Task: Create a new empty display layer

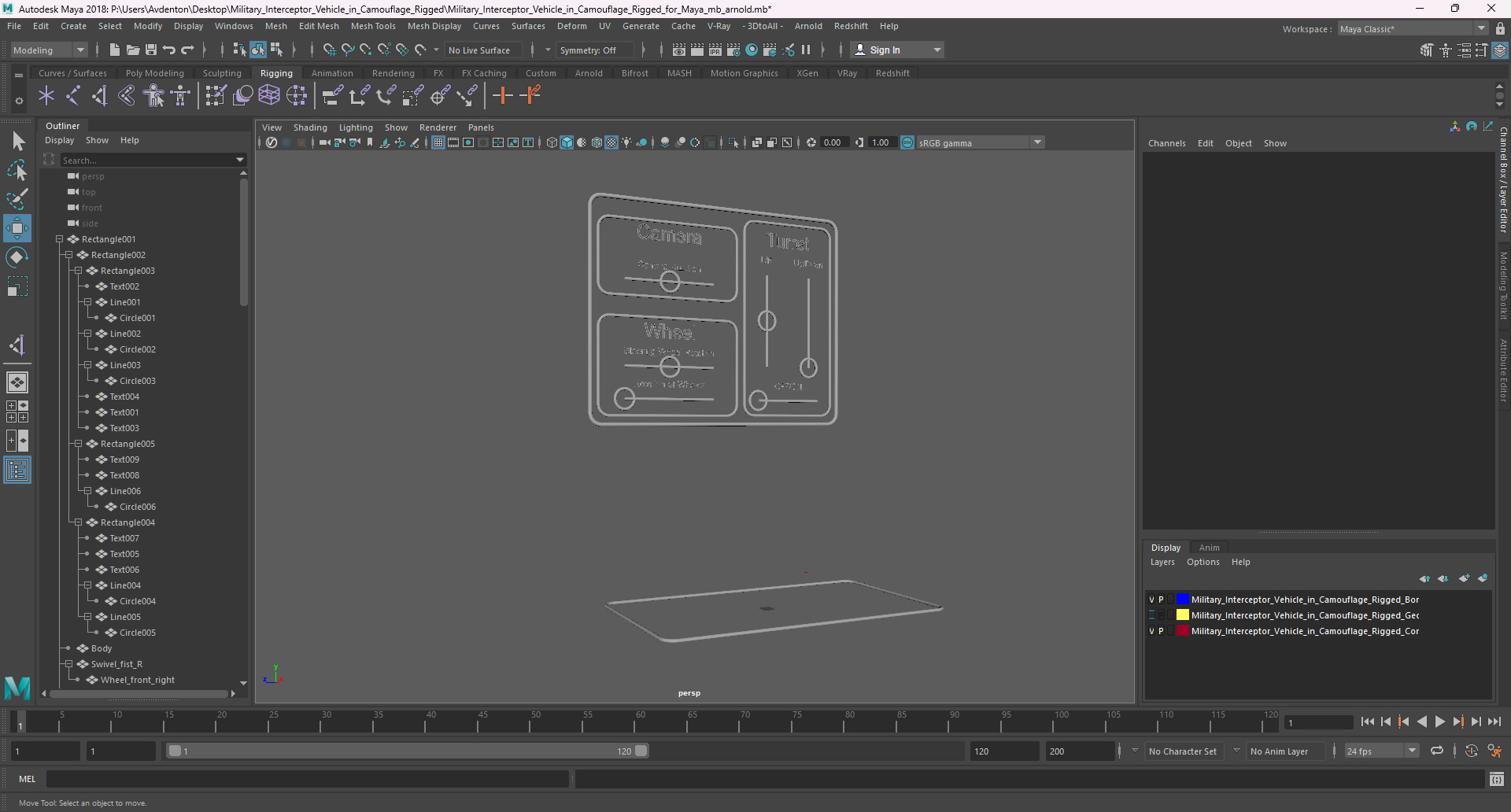Action: coord(1464,578)
